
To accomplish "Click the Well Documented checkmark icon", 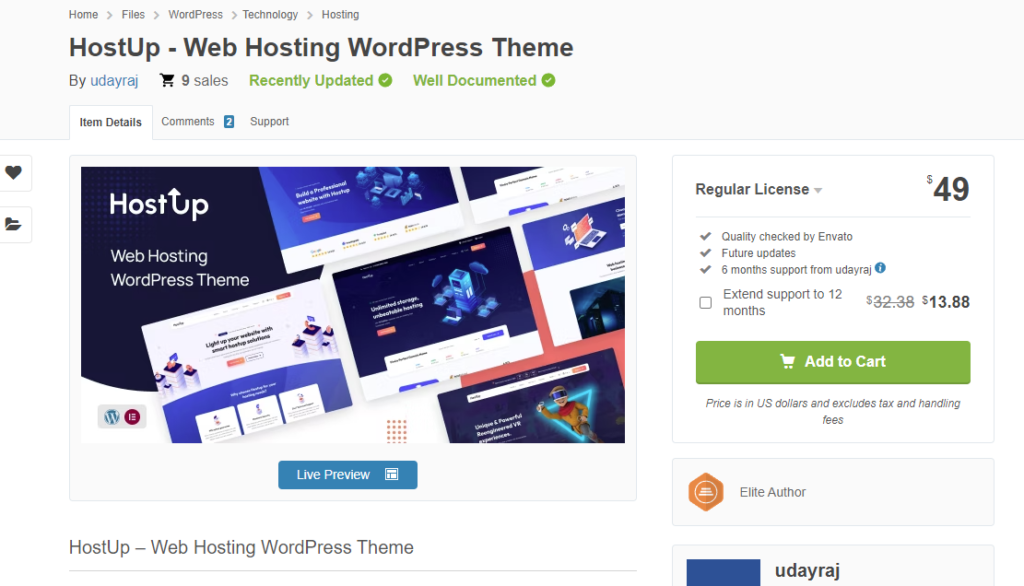I will tap(548, 80).
